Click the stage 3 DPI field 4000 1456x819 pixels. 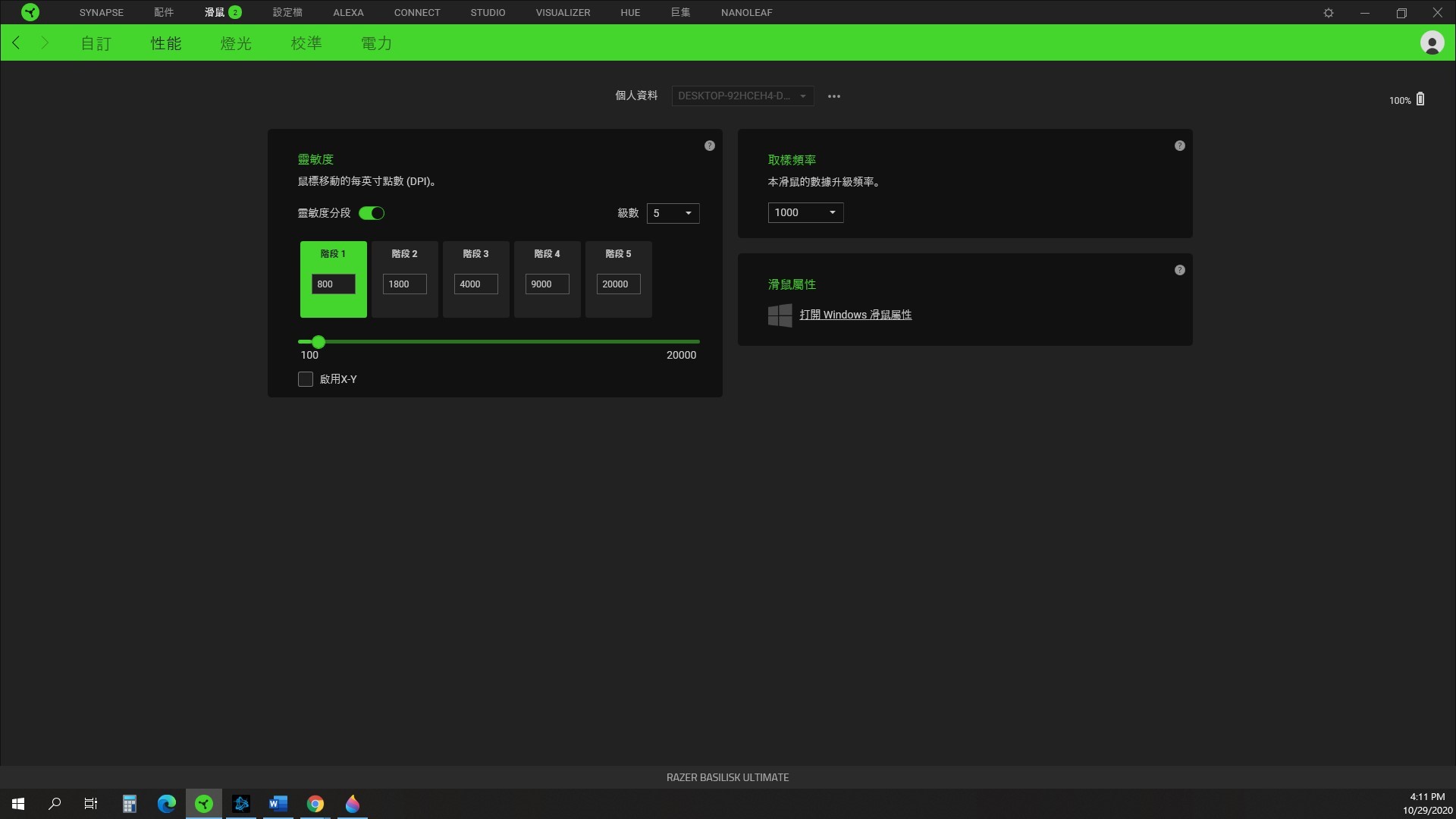click(476, 284)
